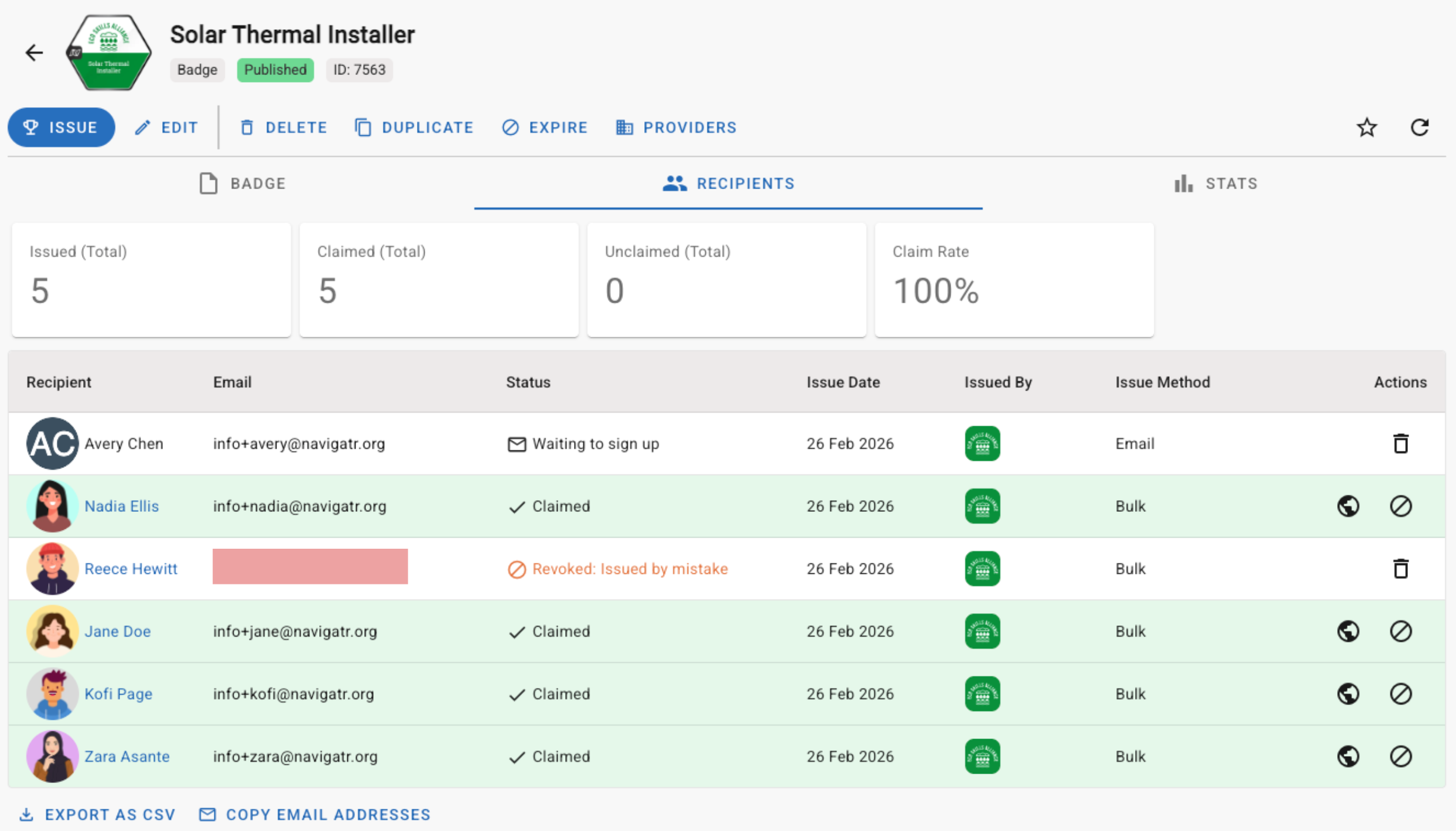Screen dimensions: 1456x831
Task: Select the Recipients tab
Action: 728,184
